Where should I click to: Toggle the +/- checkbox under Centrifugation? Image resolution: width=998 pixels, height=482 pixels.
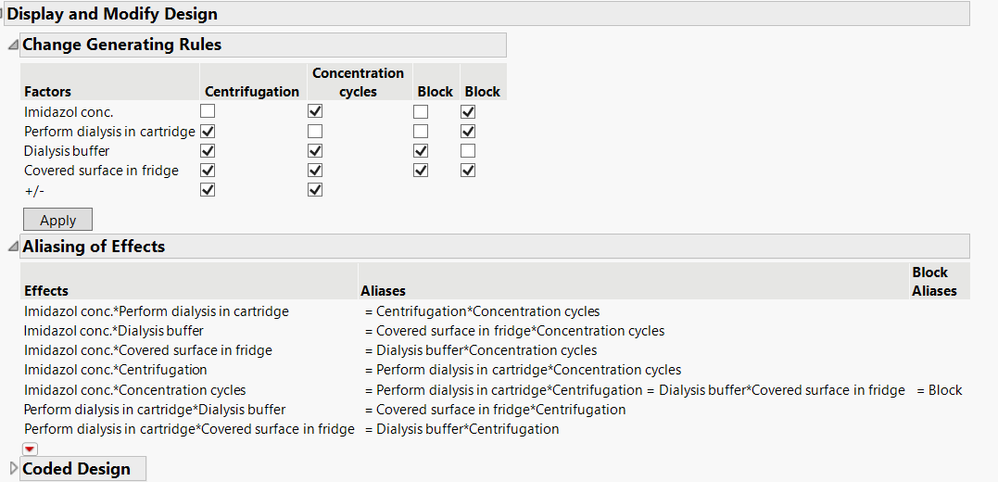pyautogui.click(x=208, y=190)
